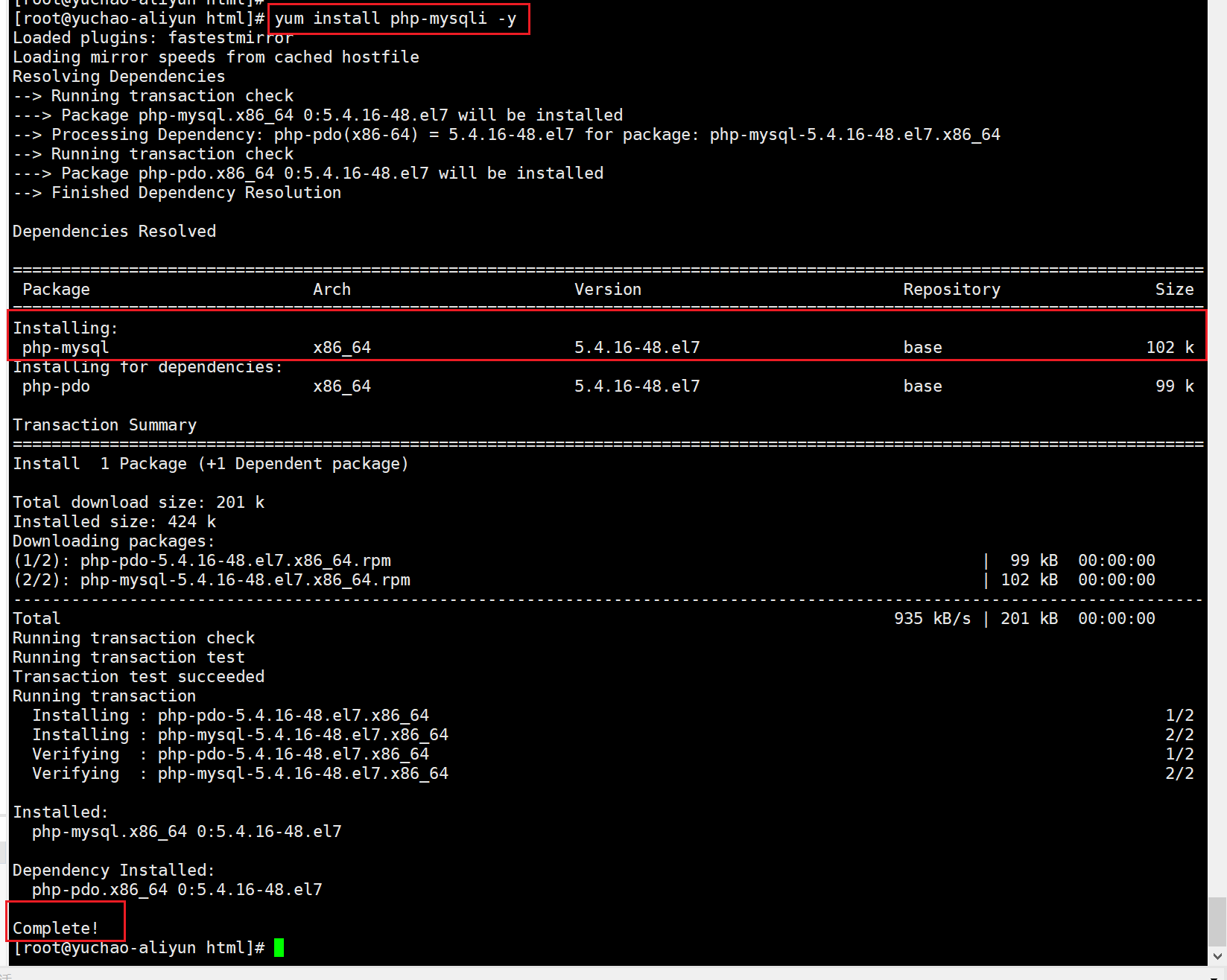Screen dimensions: 1227x980
Task: Click the '935 kB/s' download speed text
Action: coord(932,618)
